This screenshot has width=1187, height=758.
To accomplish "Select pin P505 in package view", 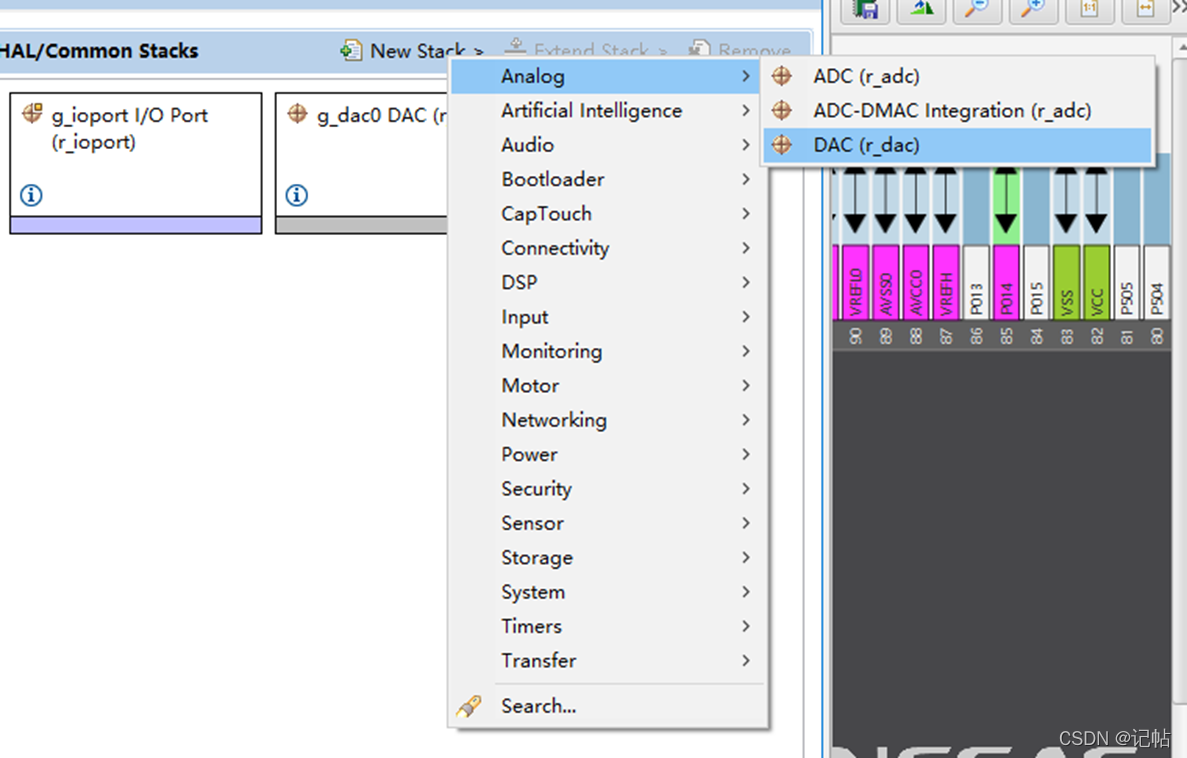I will (1126, 282).
